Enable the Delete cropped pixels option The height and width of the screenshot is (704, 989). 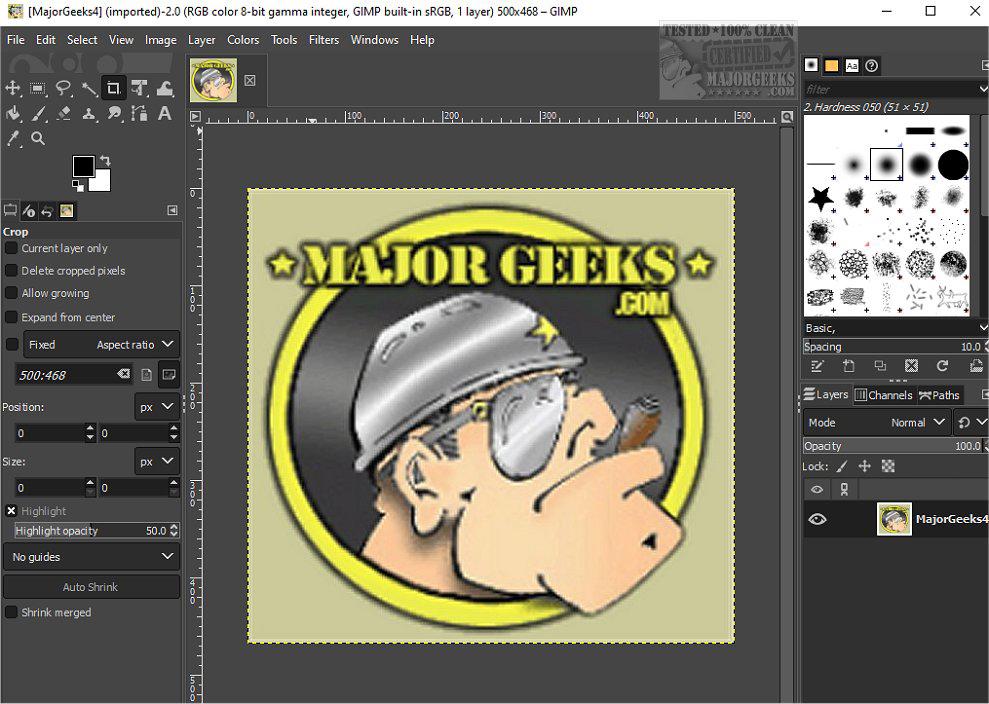9,270
